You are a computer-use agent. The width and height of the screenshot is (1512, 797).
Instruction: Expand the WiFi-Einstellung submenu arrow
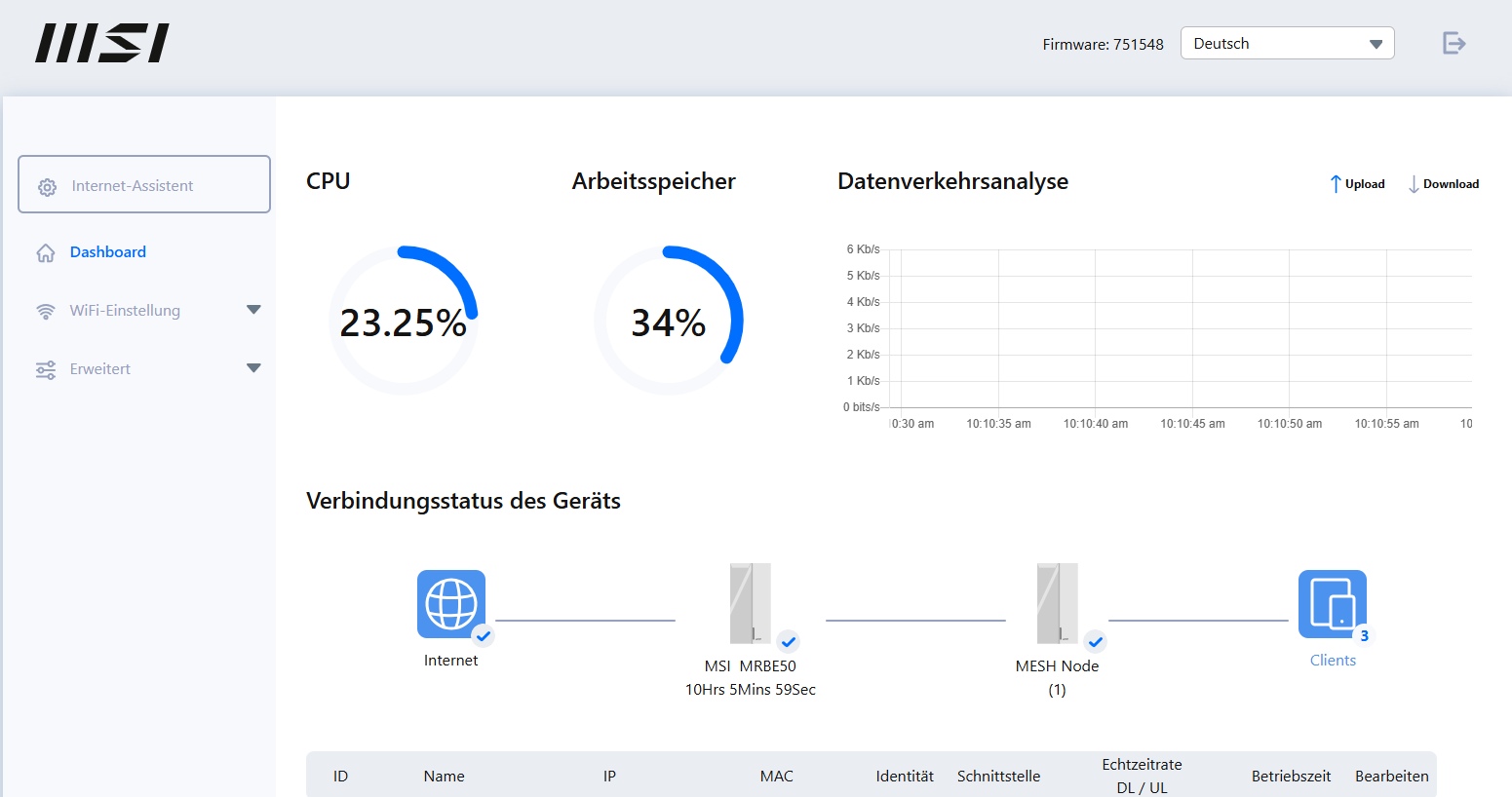tap(253, 310)
